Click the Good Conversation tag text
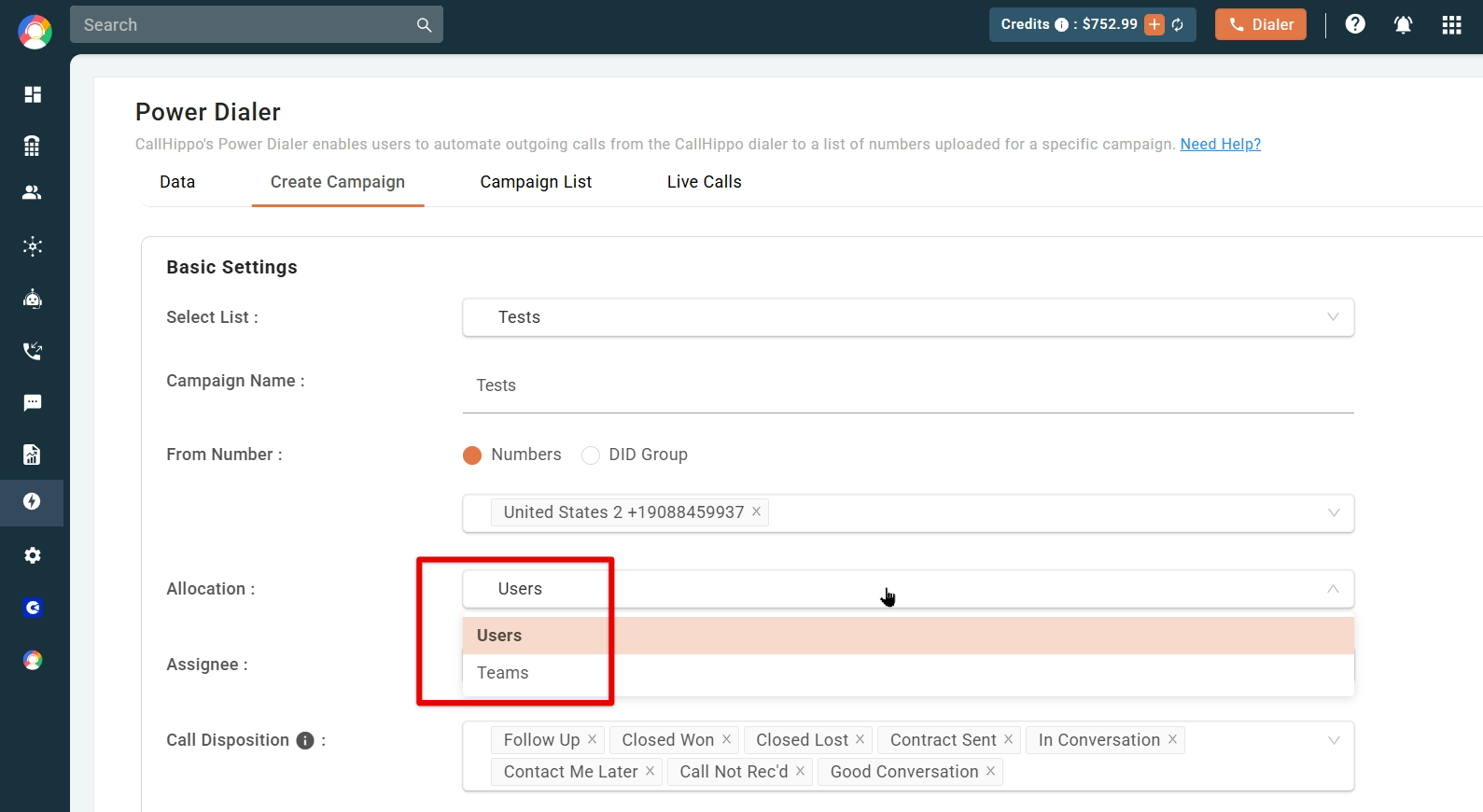The height and width of the screenshot is (812, 1483). (904, 772)
